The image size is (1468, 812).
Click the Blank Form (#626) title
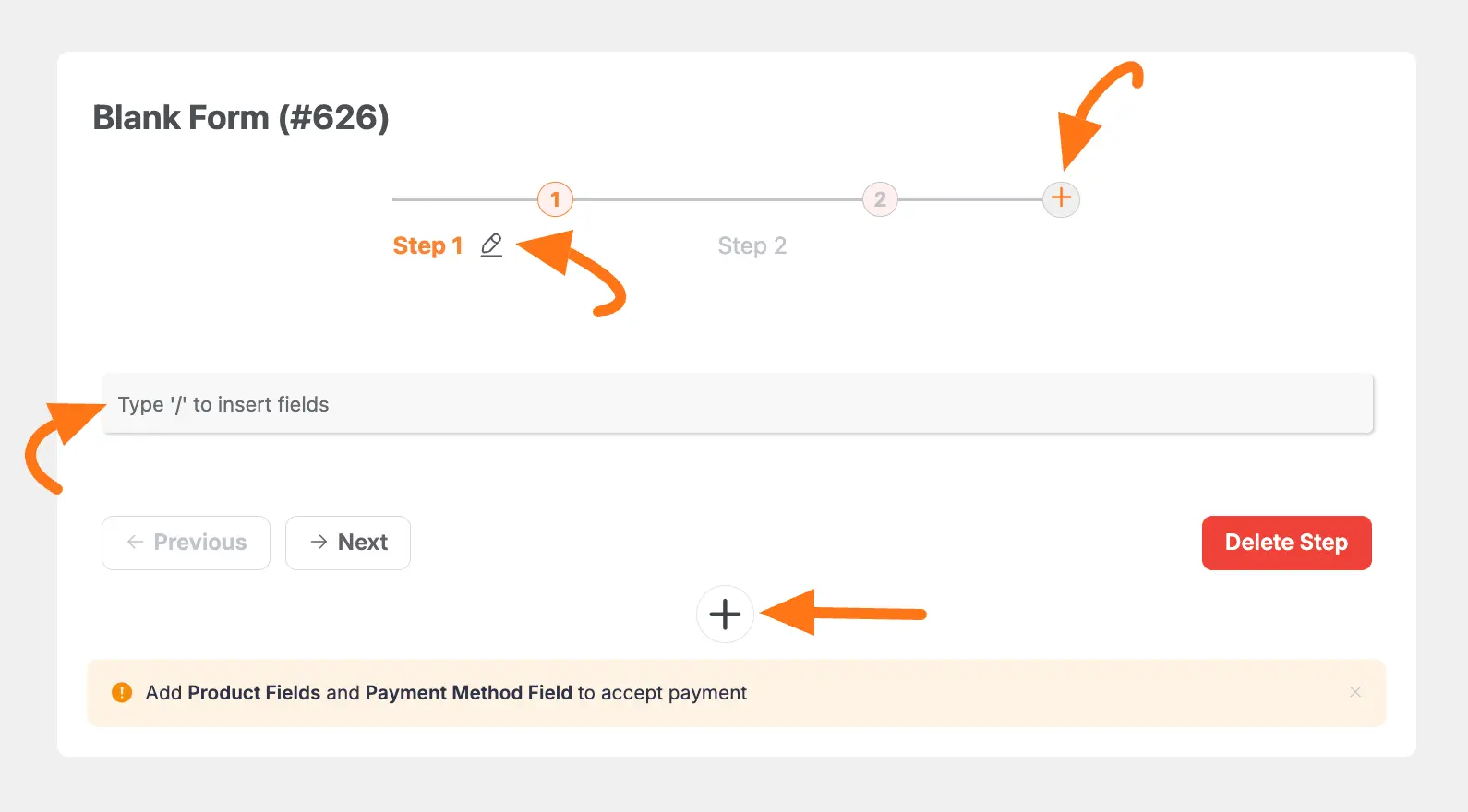click(x=241, y=118)
